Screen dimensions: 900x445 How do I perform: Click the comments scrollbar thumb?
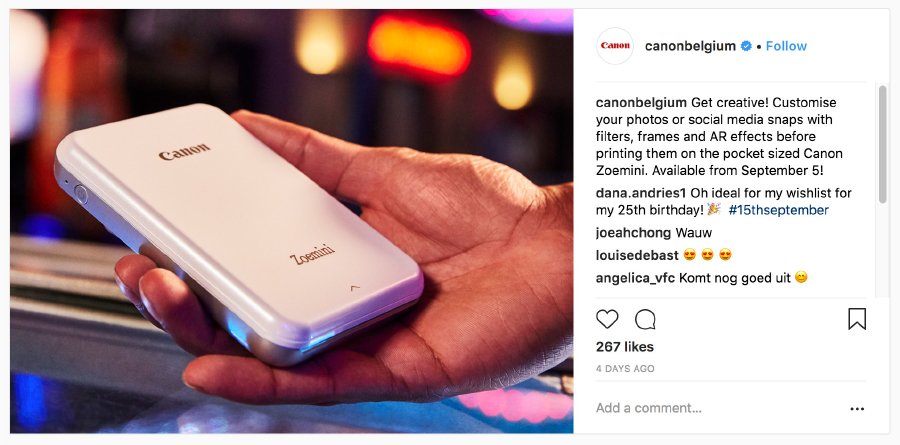[882, 144]
